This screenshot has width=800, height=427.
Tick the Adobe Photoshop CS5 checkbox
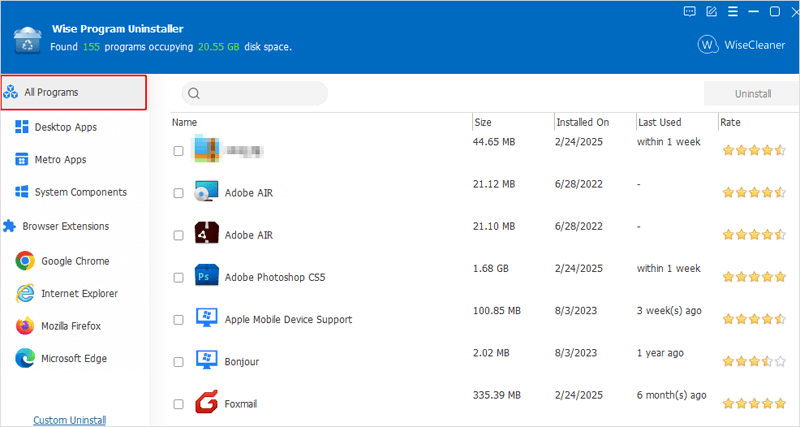178,278
